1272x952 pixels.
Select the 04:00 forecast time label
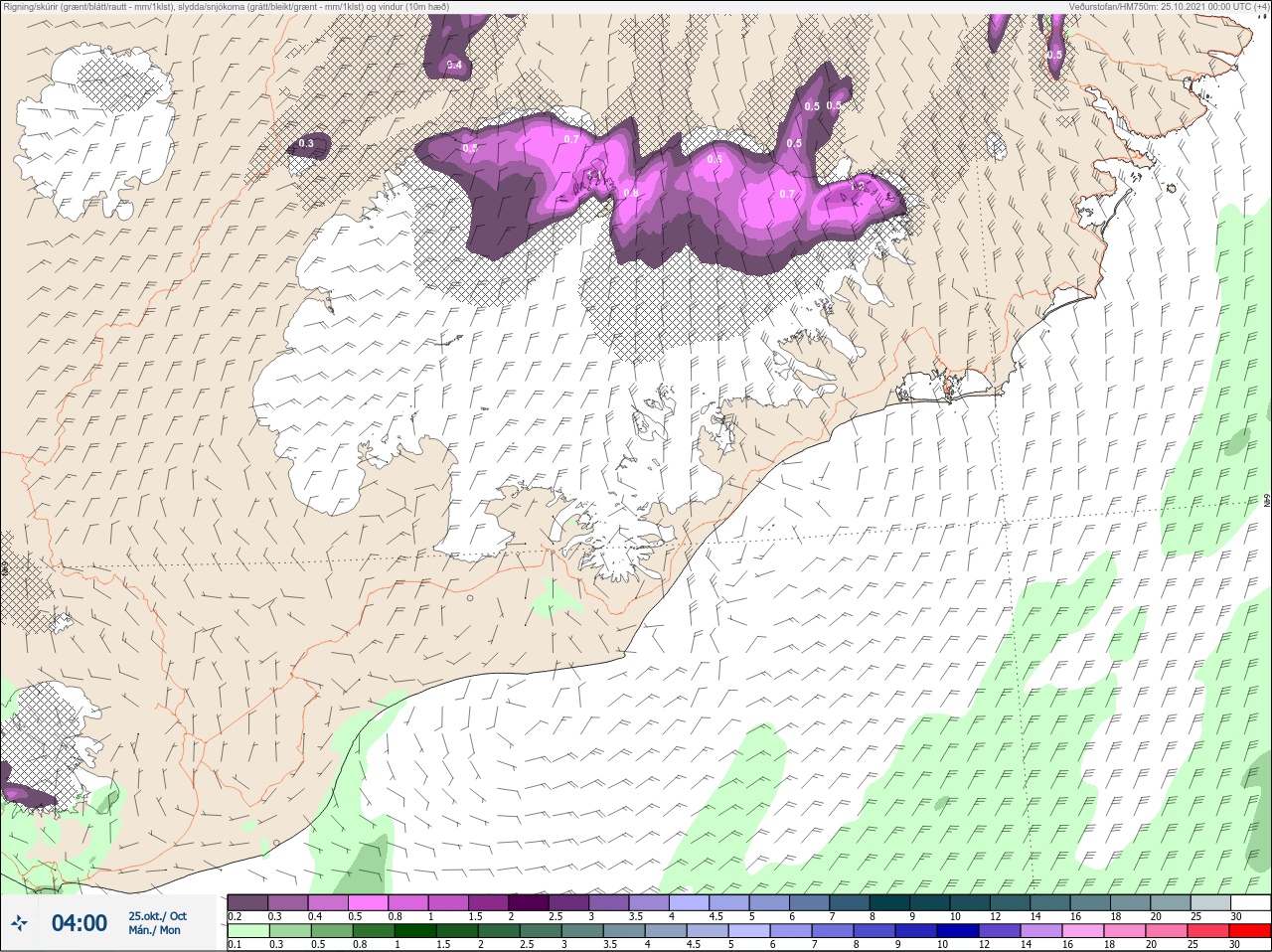[x=79, y=923]
